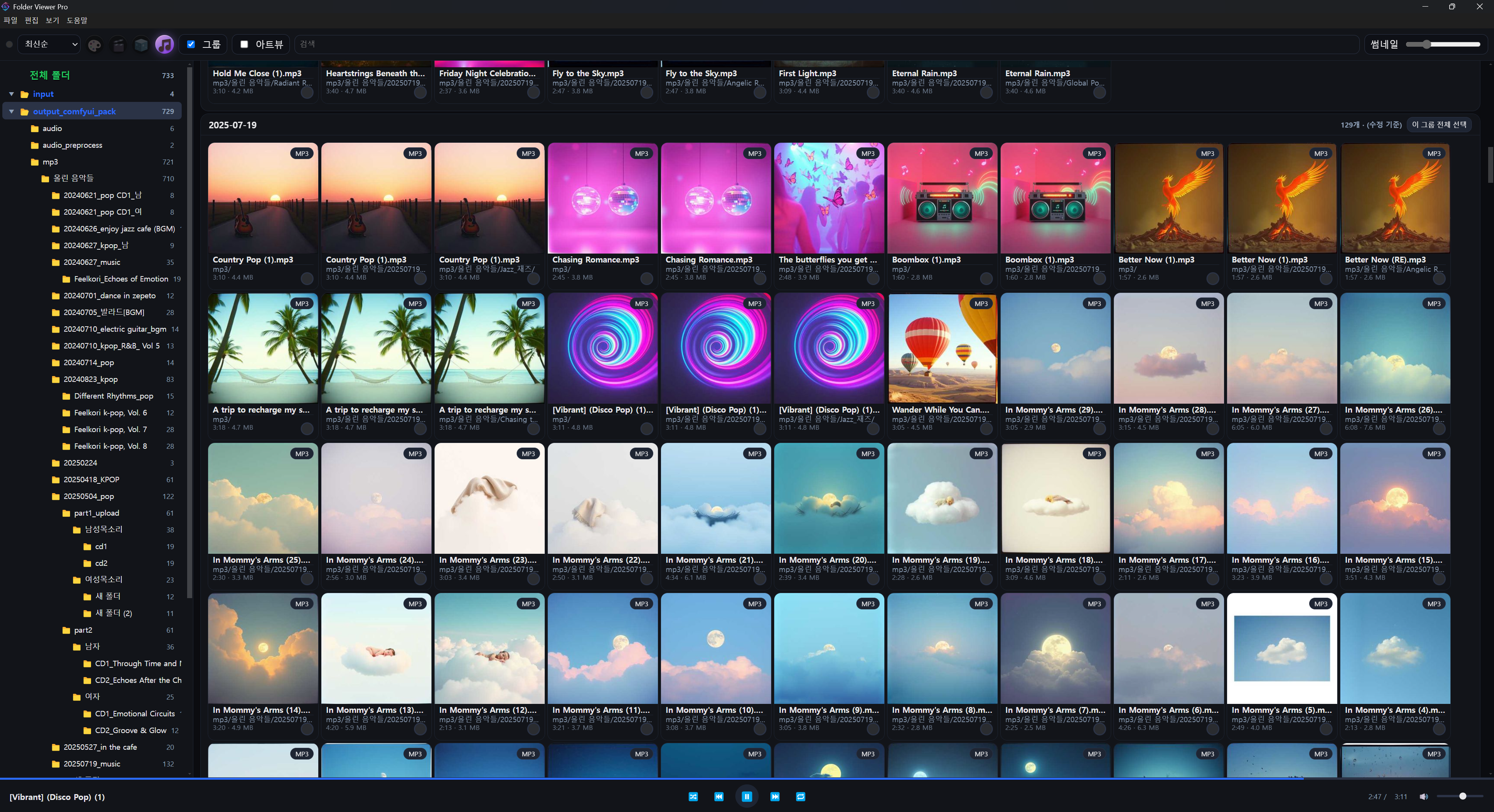Collapse the output_comfyui_pack folder tree
The width and height of the screenshot is (1494, 812).
coord(12,111)
